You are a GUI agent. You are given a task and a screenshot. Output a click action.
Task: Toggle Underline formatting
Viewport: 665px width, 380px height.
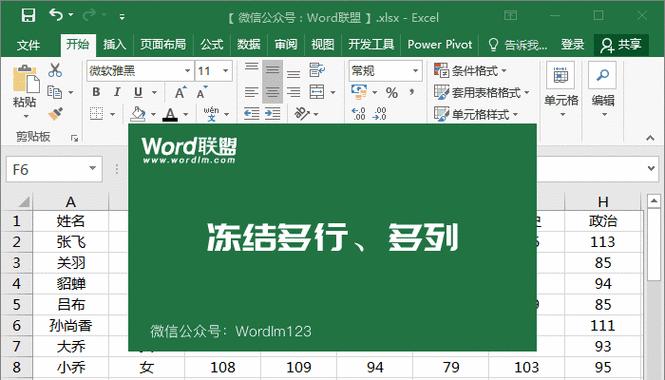tap(138, 92)
